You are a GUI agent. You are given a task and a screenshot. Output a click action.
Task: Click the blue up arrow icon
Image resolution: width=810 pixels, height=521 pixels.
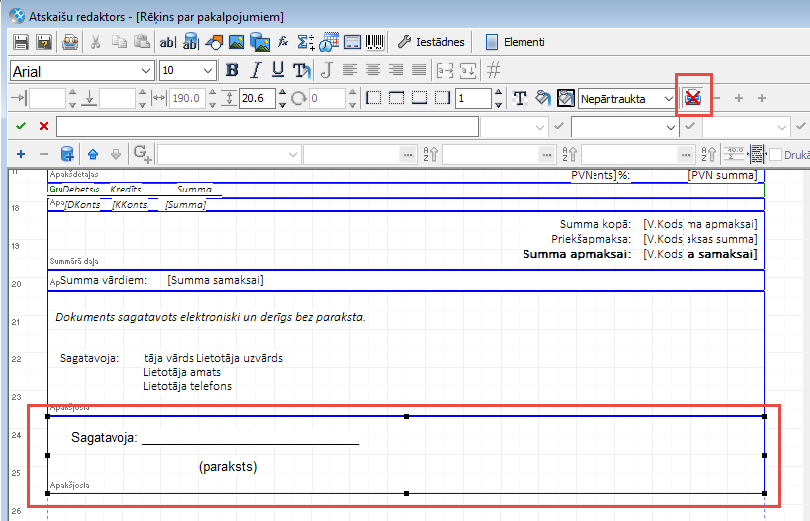[x=93, y=154]
